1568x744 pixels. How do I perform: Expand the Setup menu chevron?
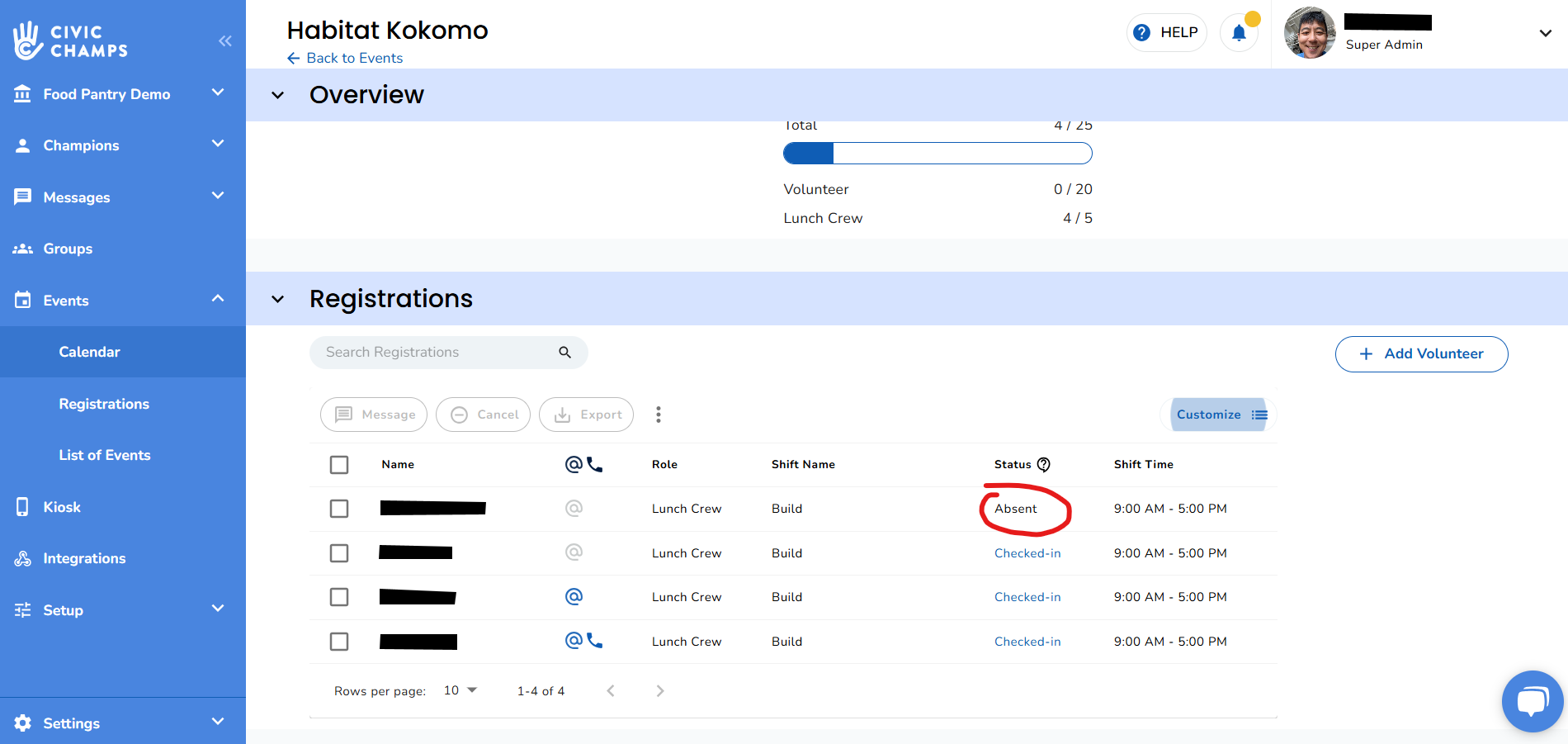coord(218,609)
